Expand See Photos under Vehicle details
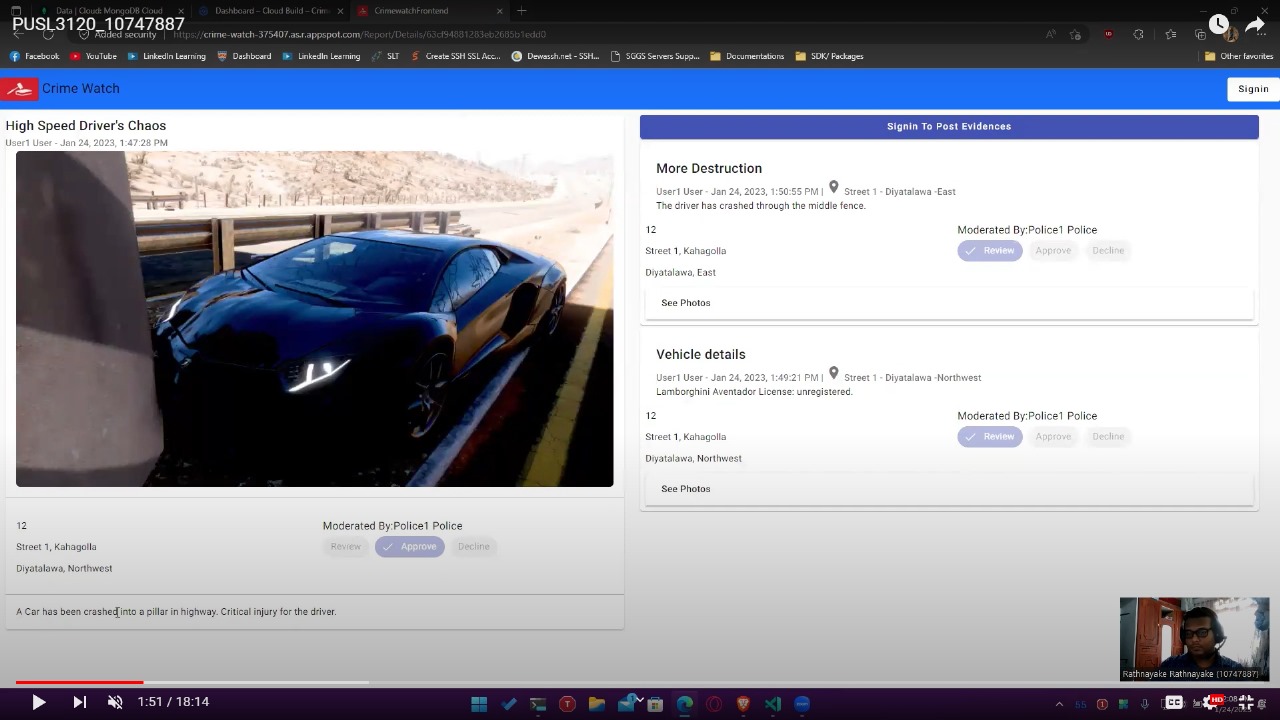The height and width of the screenshot is (720, 1280). click(686, 489)
